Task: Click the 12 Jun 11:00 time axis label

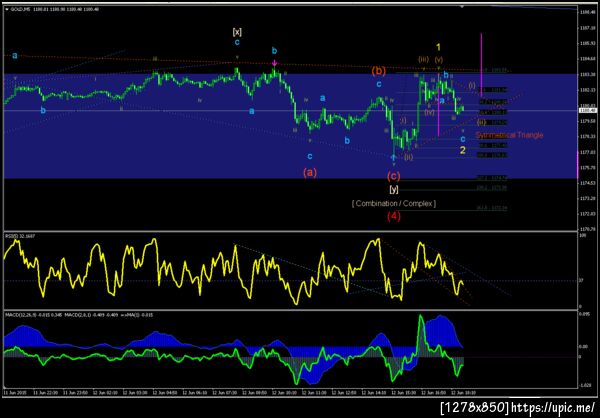Action: 315,393
